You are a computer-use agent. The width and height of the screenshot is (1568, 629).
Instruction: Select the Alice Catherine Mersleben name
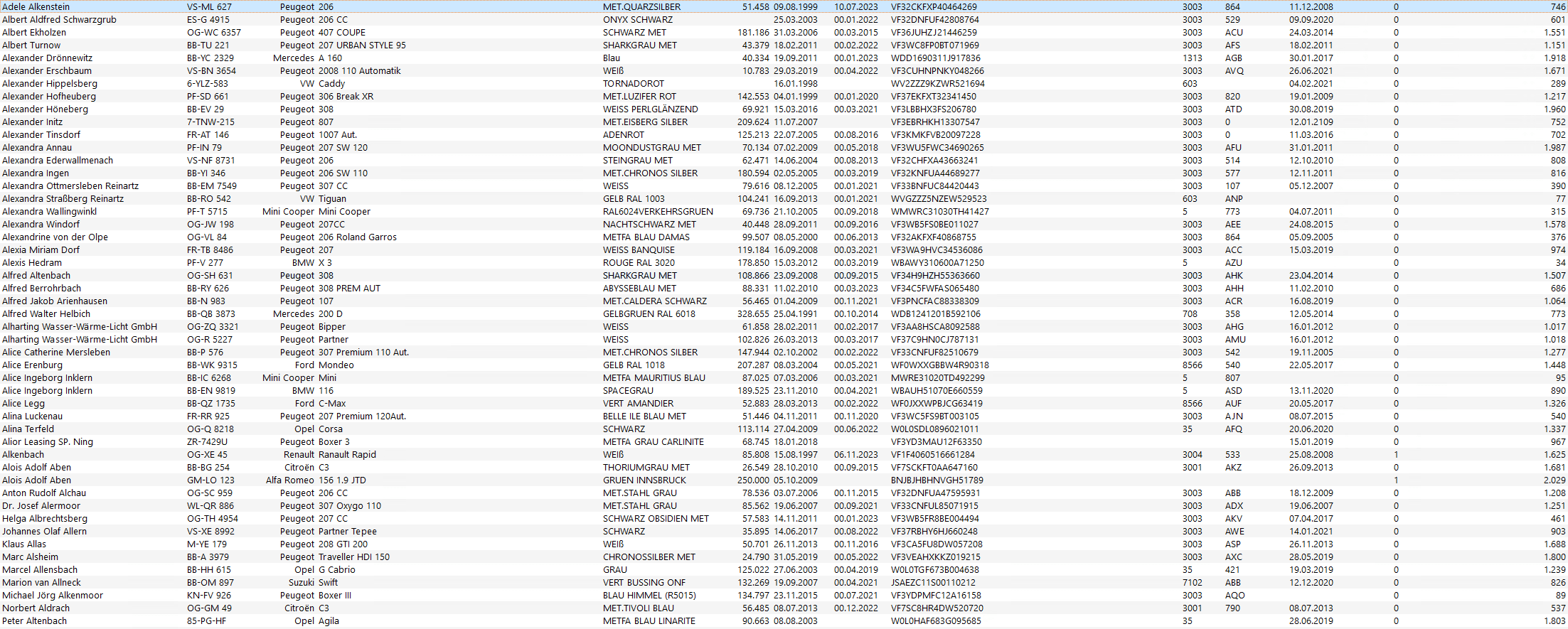click(x=56, y=353)
